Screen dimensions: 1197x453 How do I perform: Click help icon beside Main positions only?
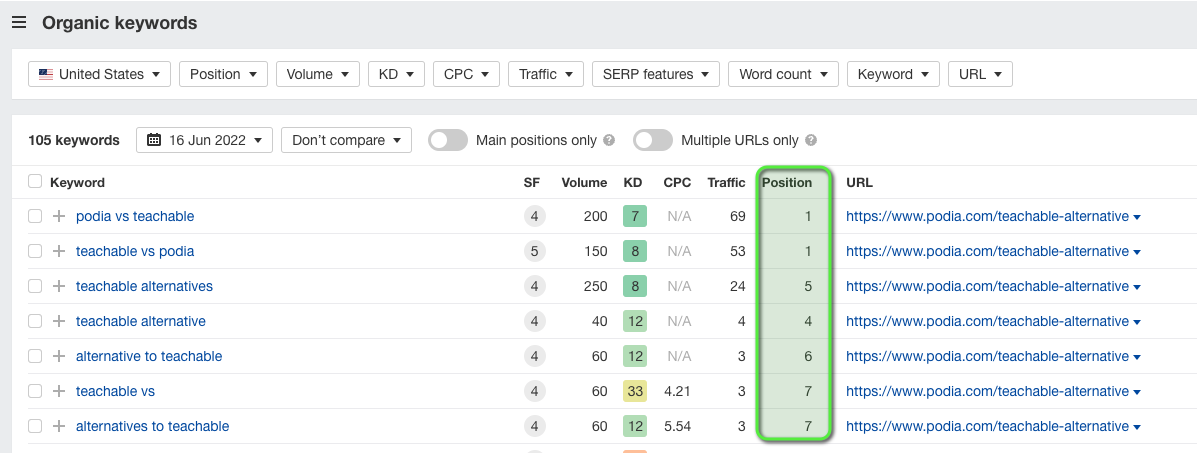tap(608, 141)
